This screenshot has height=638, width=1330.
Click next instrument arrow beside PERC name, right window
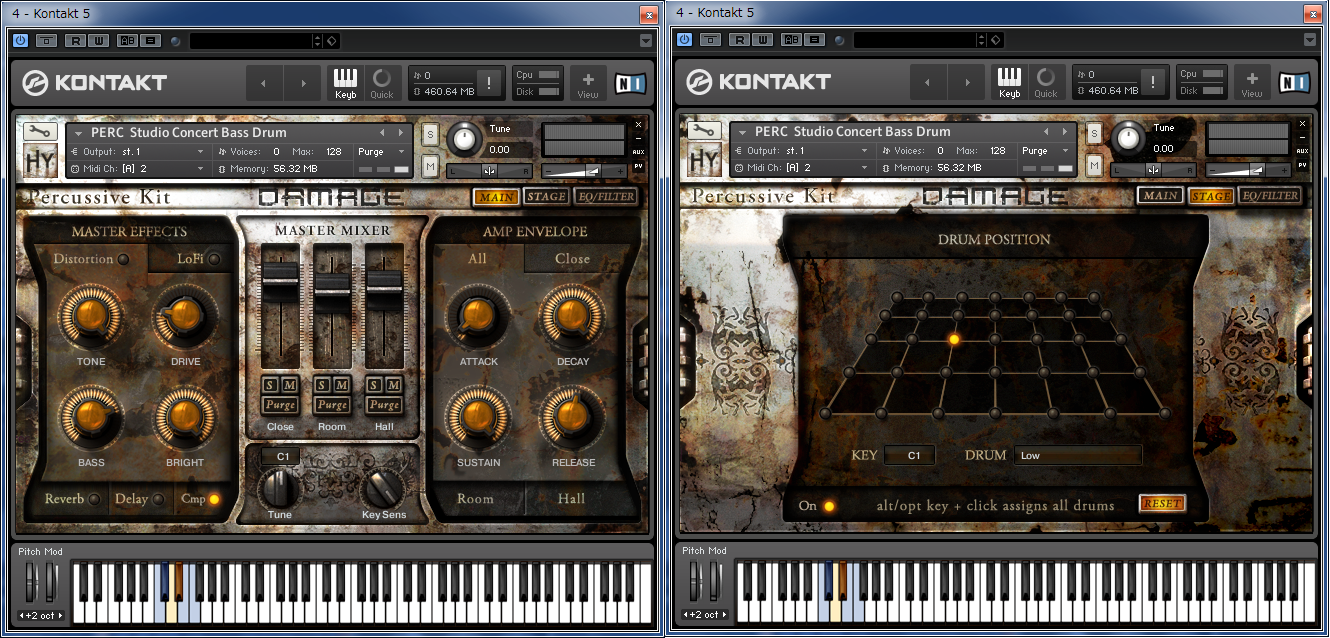click(1065, 132)
